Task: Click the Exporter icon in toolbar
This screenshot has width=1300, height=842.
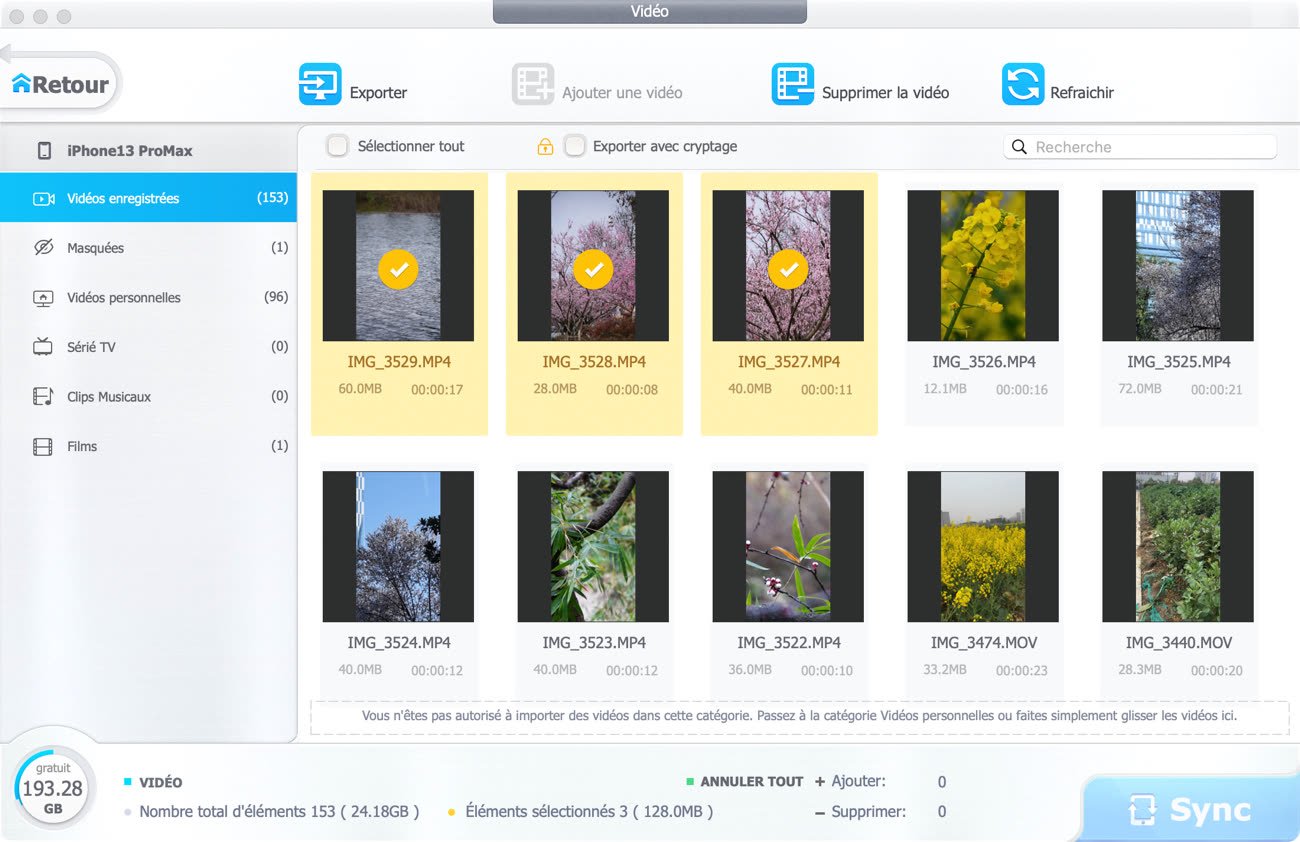Action: 320,85
